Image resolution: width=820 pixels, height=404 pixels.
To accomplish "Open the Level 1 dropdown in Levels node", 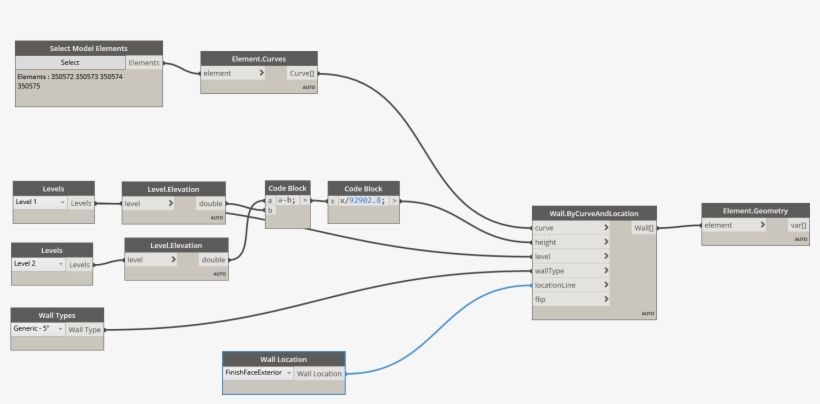I will click(40, 203).
